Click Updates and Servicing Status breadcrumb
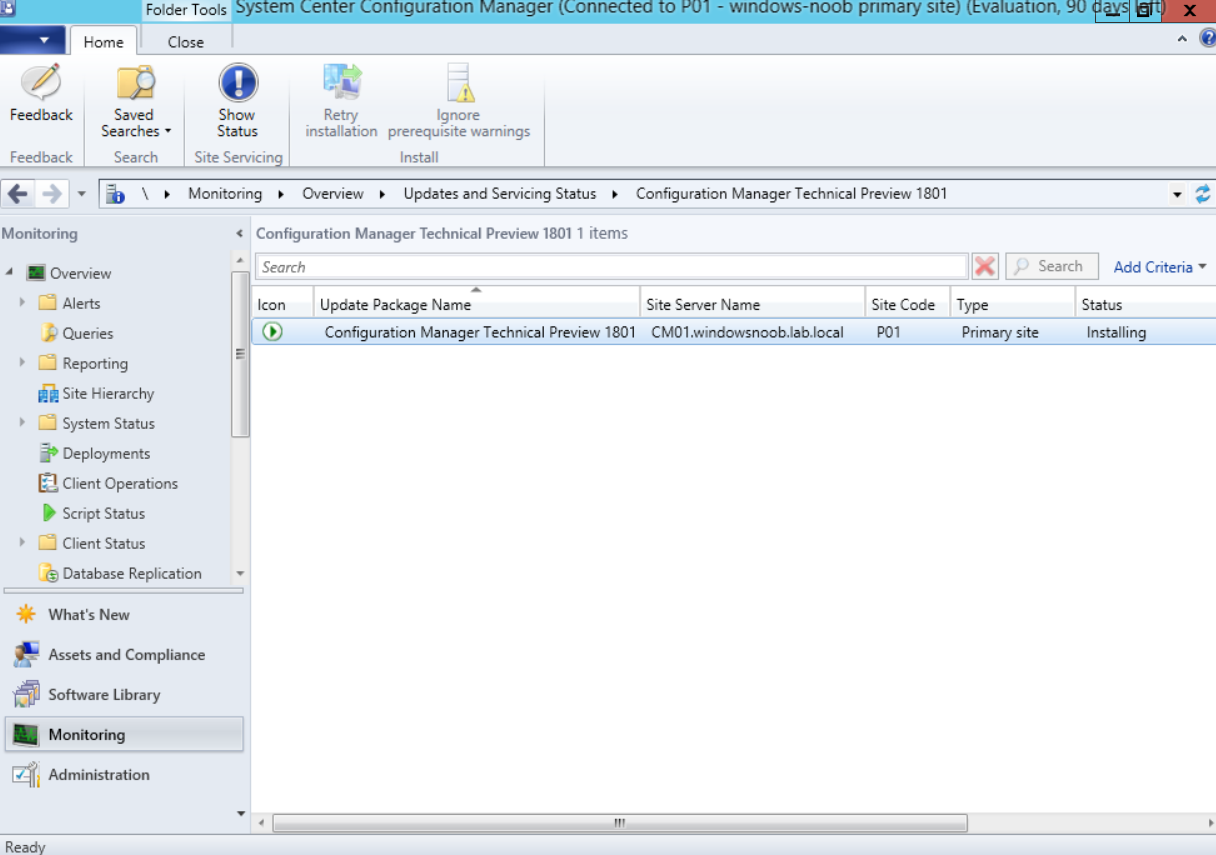 pyautogui.click(x=500, y=194)
